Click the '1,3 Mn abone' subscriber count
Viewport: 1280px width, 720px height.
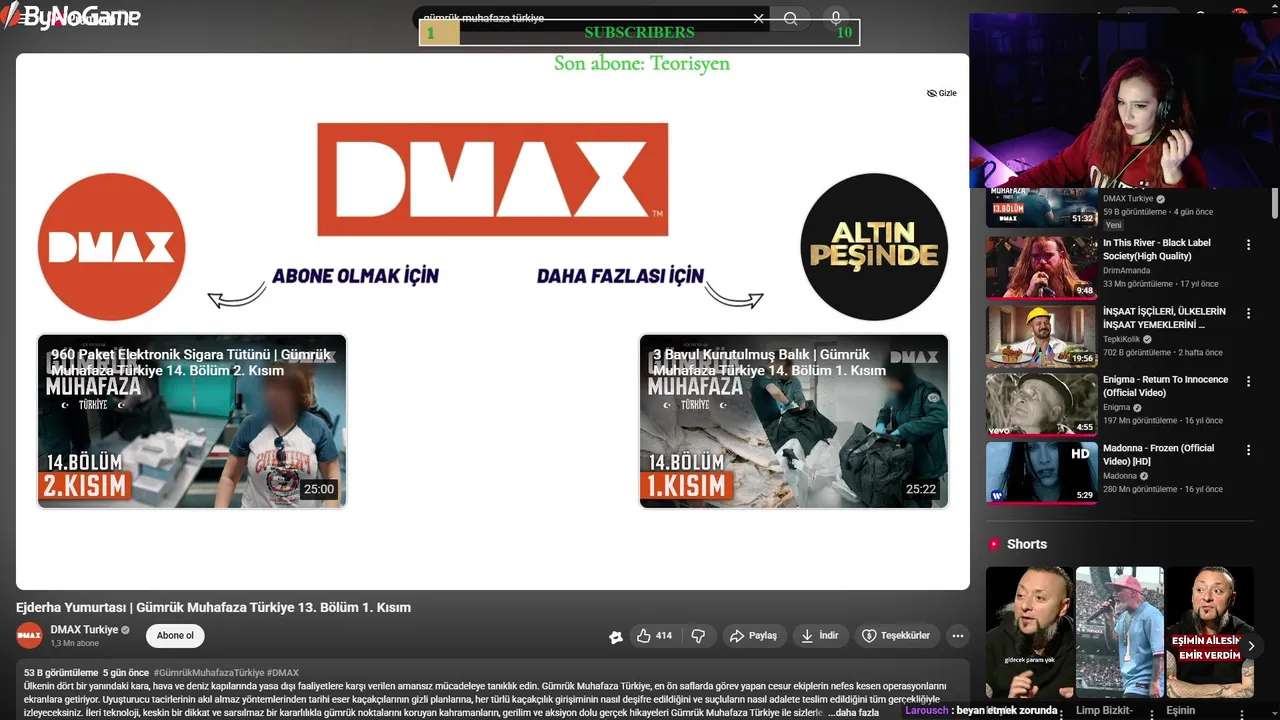[75, 643]
